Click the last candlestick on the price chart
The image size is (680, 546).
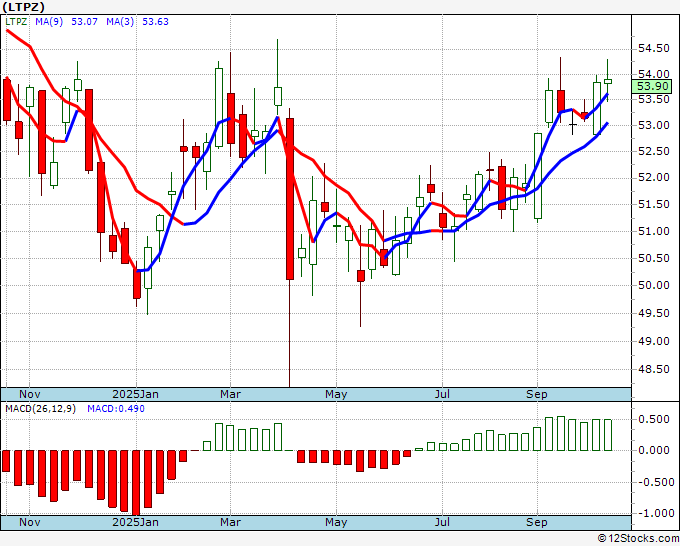(x=608, y=81)
